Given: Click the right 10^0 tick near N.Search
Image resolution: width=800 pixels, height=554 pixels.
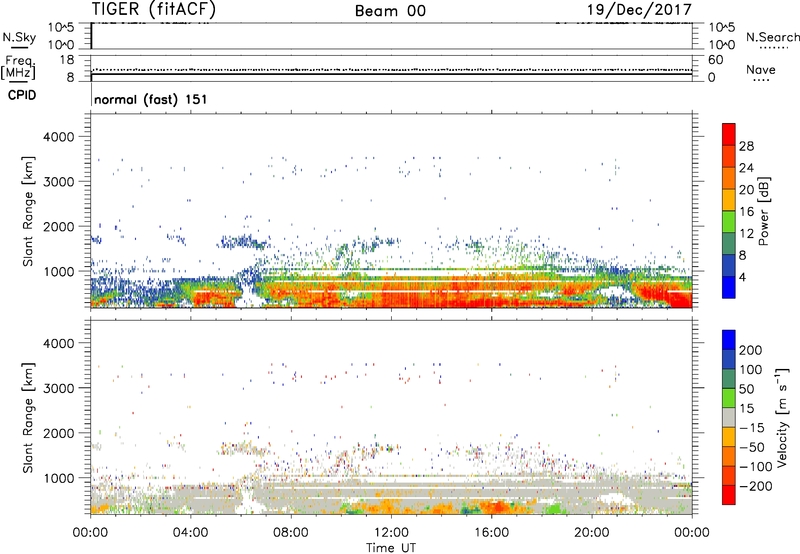Looking at the screenshot, I should 722,45.
